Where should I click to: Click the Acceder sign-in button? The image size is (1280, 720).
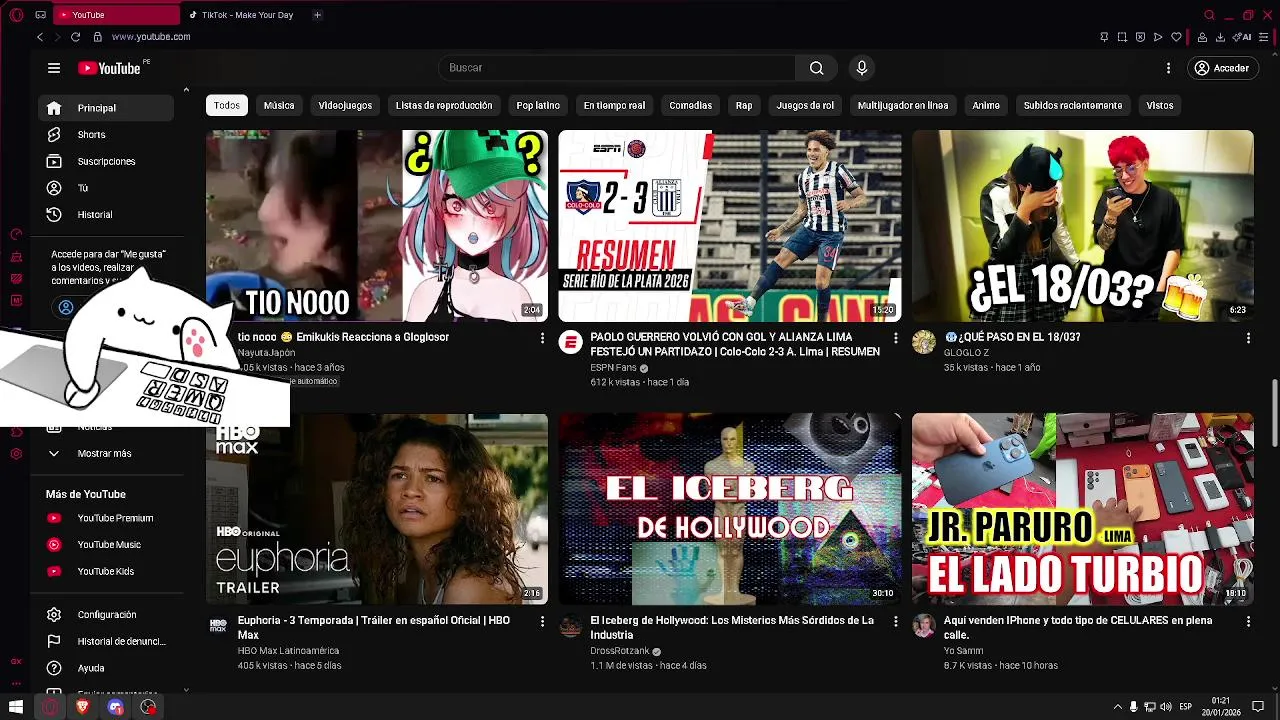tap(1222, 68)
